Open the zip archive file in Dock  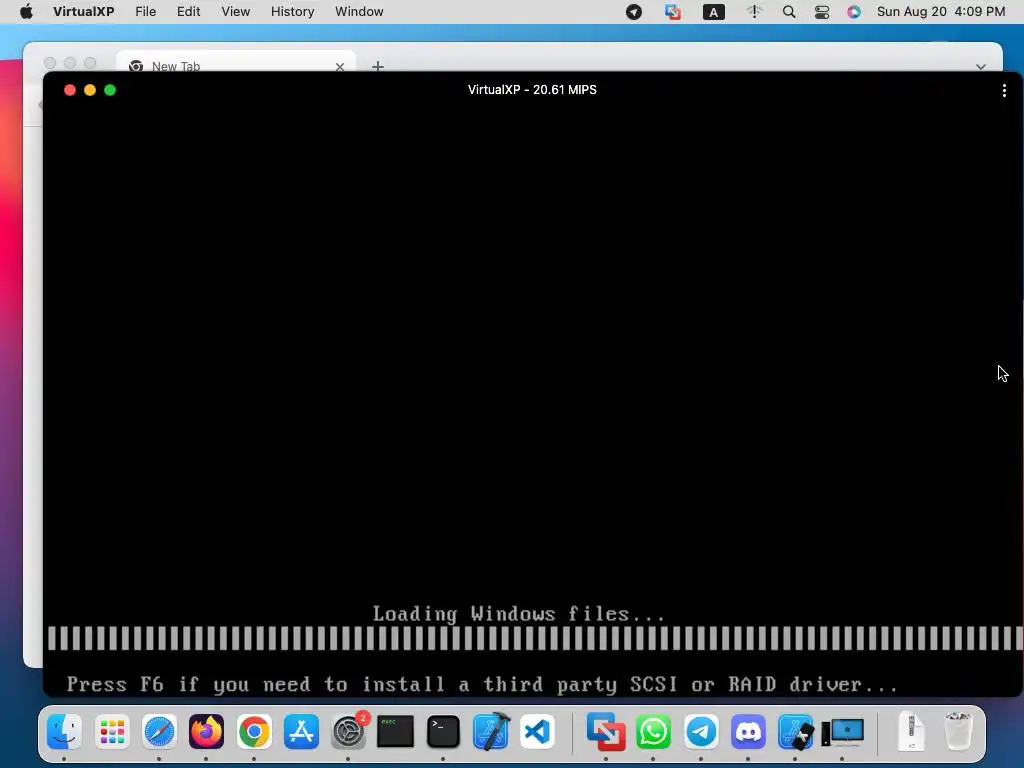pos(911,731)
